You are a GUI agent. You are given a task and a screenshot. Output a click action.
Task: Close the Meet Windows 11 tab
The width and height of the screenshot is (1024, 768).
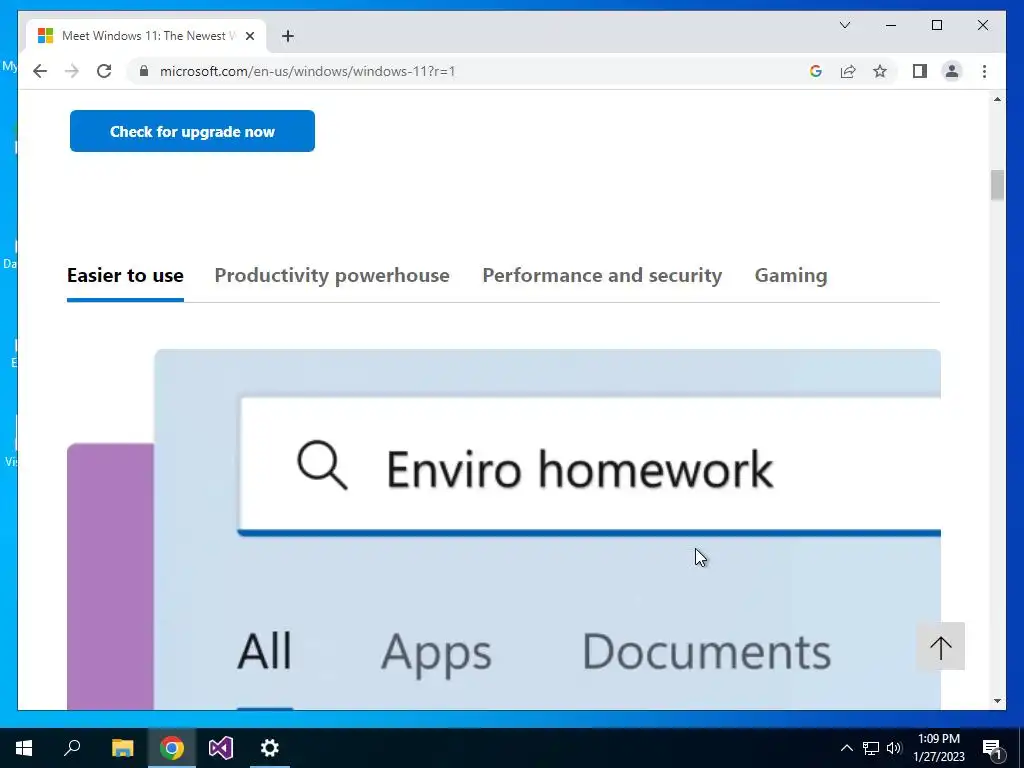[x=249, y=36]
